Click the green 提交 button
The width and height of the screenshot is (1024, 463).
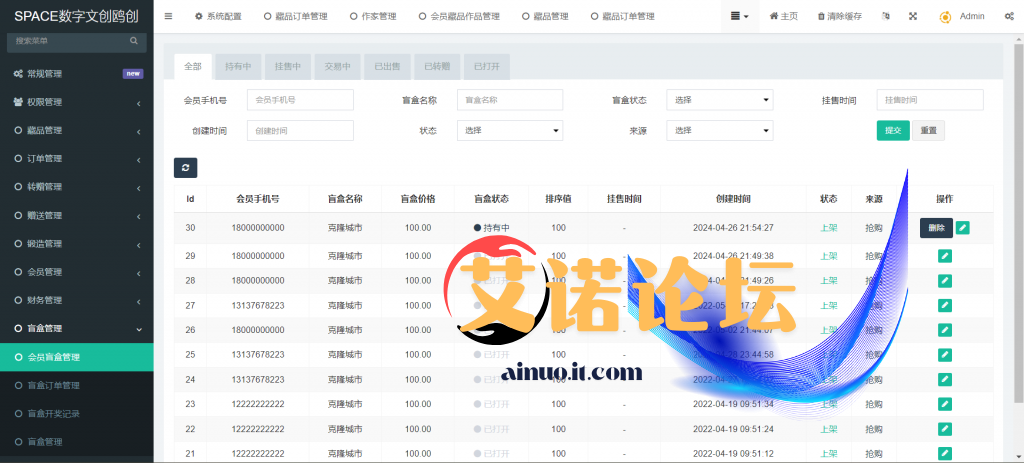pos(893,131)
